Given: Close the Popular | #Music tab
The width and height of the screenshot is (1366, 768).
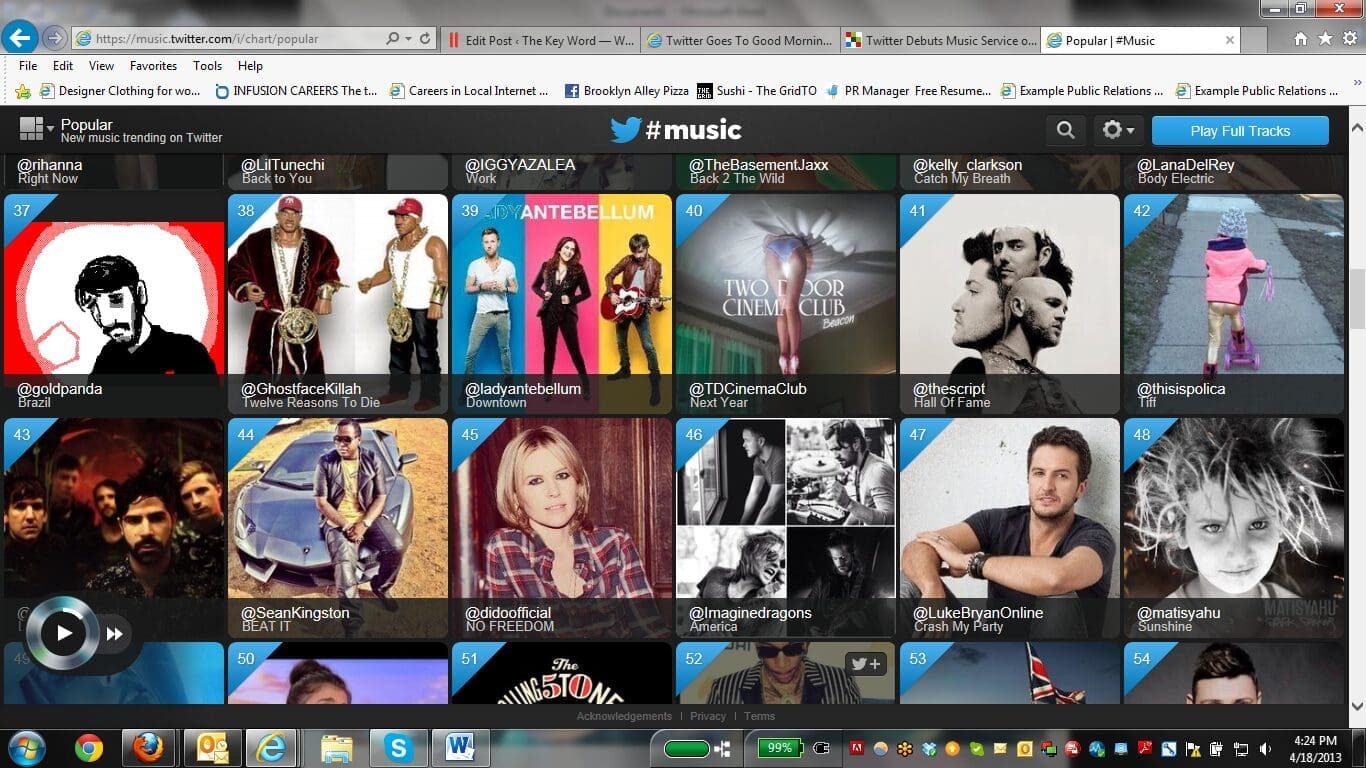Looking at the screenshot, I should coord(1230,41).
